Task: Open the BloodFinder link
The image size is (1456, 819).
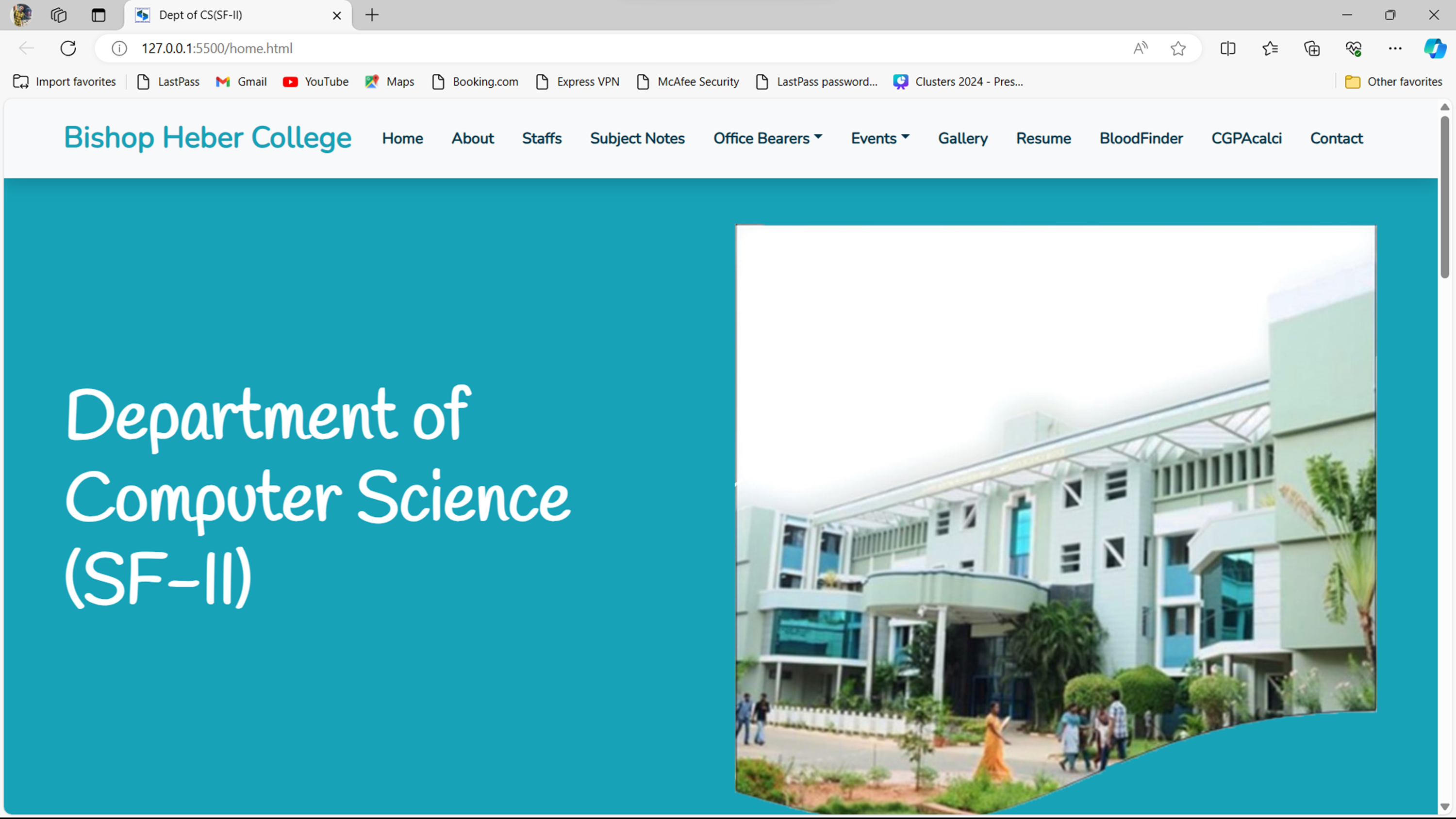Action: coord(1141,138)
